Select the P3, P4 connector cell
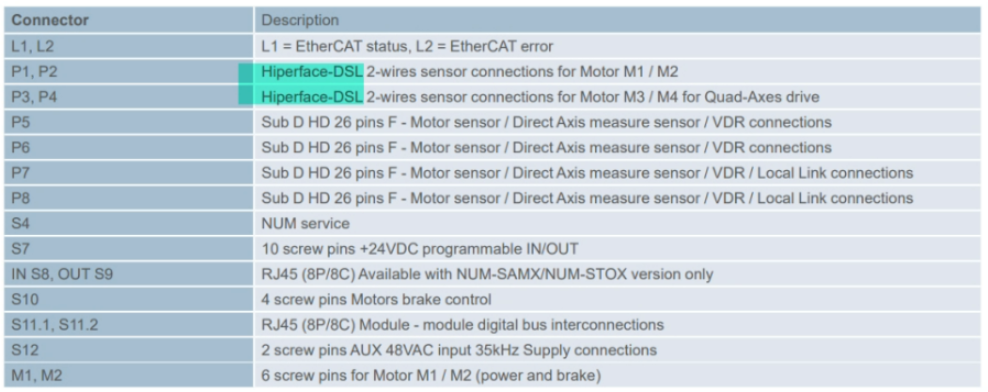 tap(128, 97)
